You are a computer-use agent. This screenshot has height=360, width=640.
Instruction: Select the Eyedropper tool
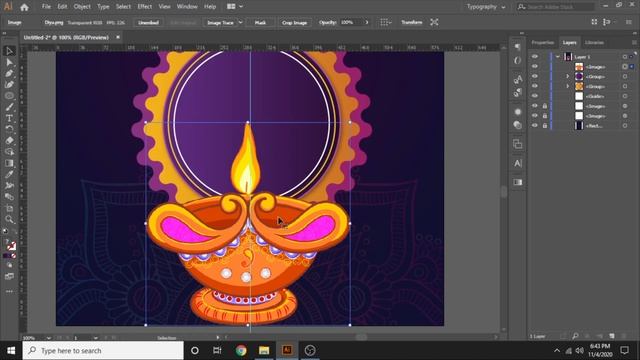[9, 174]
